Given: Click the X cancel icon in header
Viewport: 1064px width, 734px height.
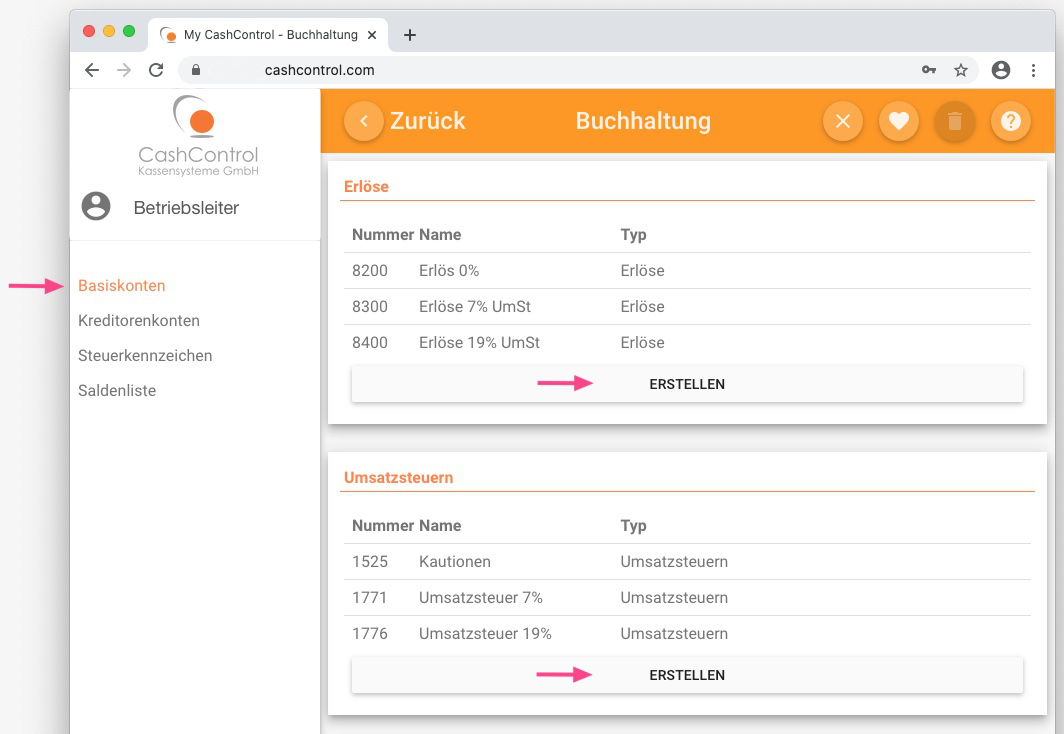Looking at the screenshot, I should click(x=843, y=121).
